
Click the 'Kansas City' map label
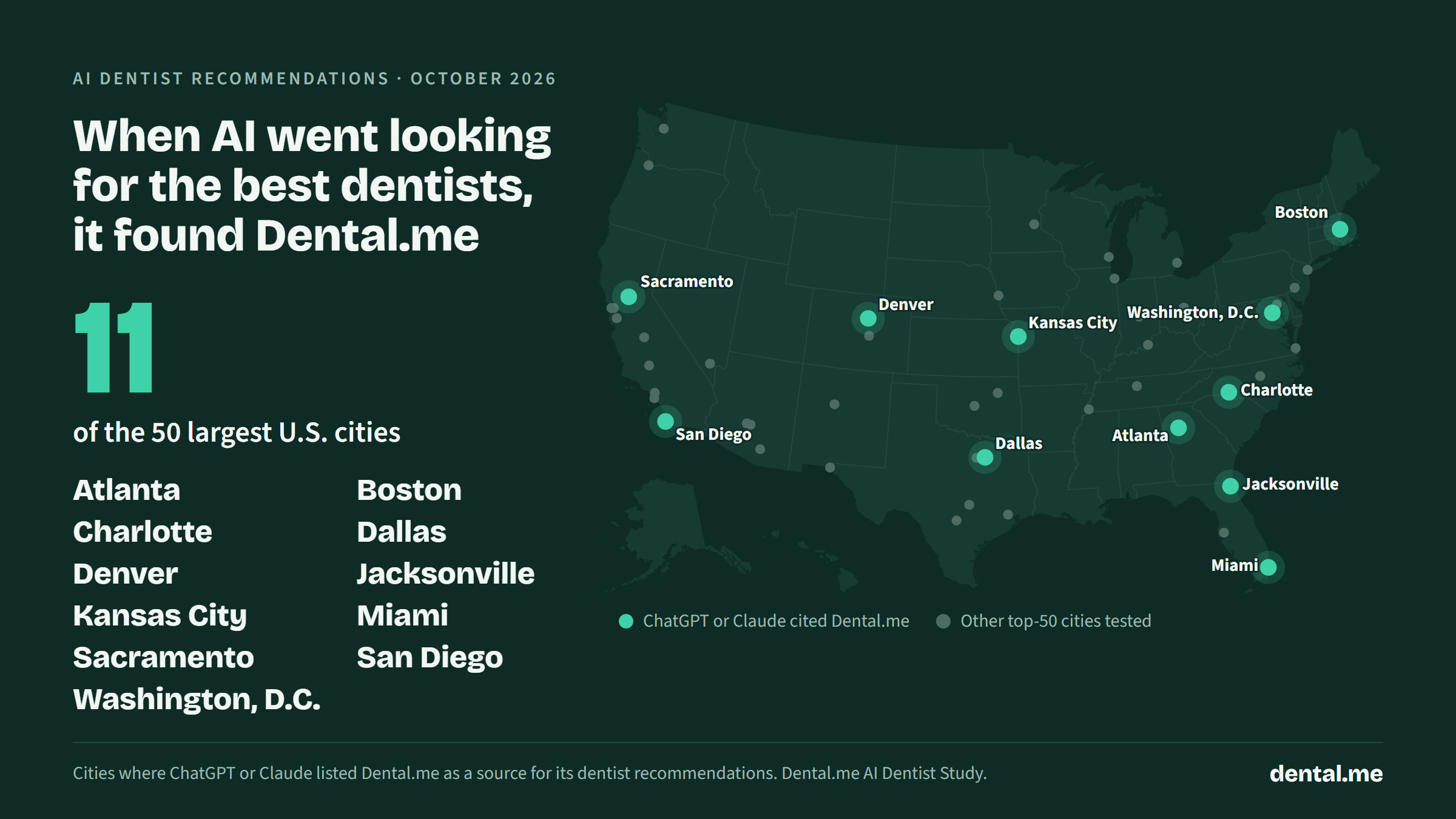[1073, 323]
